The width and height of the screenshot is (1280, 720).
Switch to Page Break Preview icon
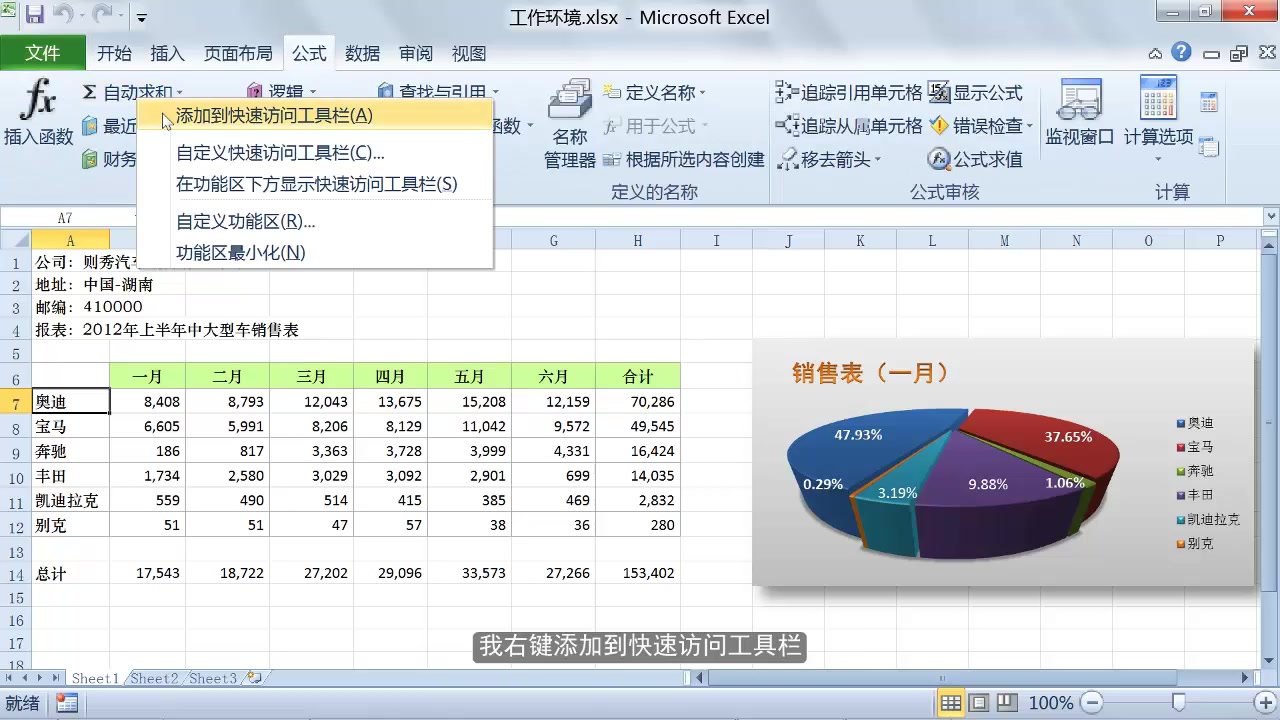point(1007,703)
